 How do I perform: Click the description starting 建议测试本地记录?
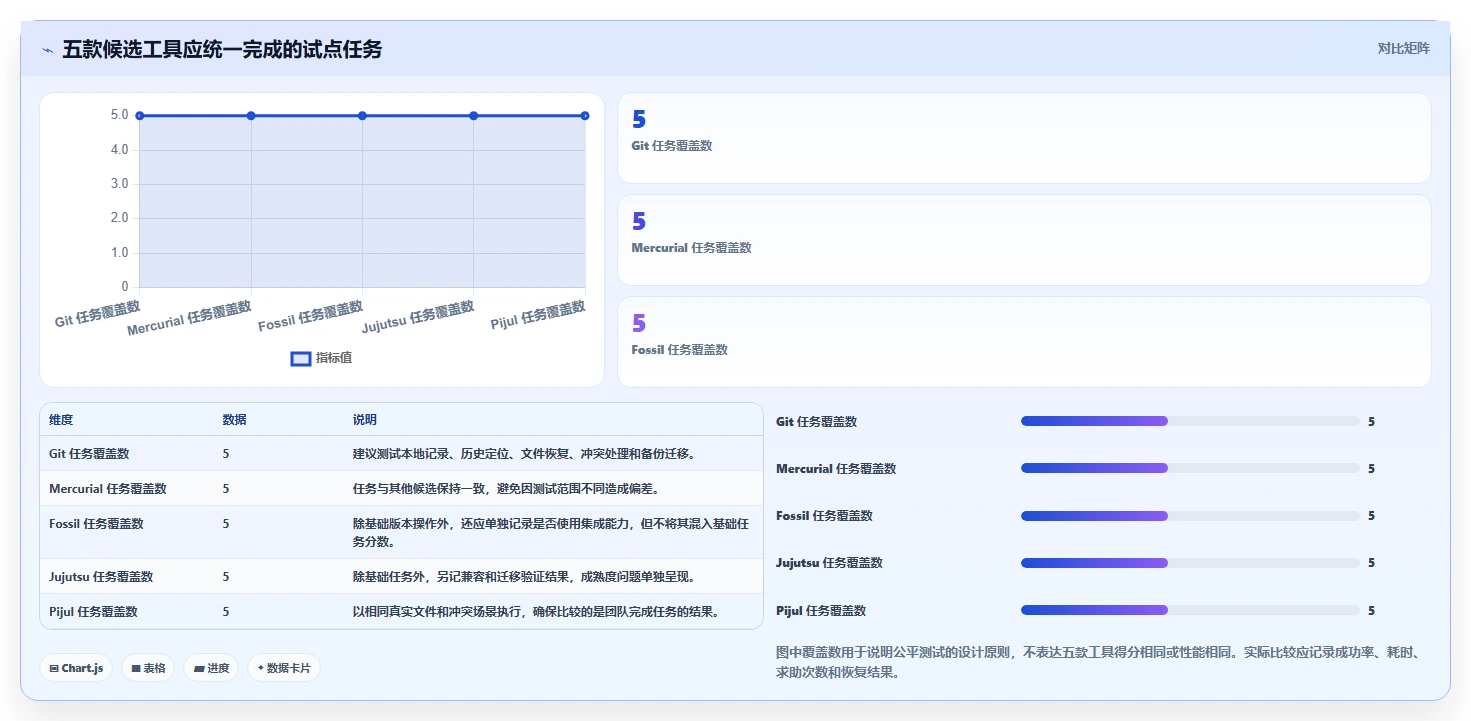[524, 454]
